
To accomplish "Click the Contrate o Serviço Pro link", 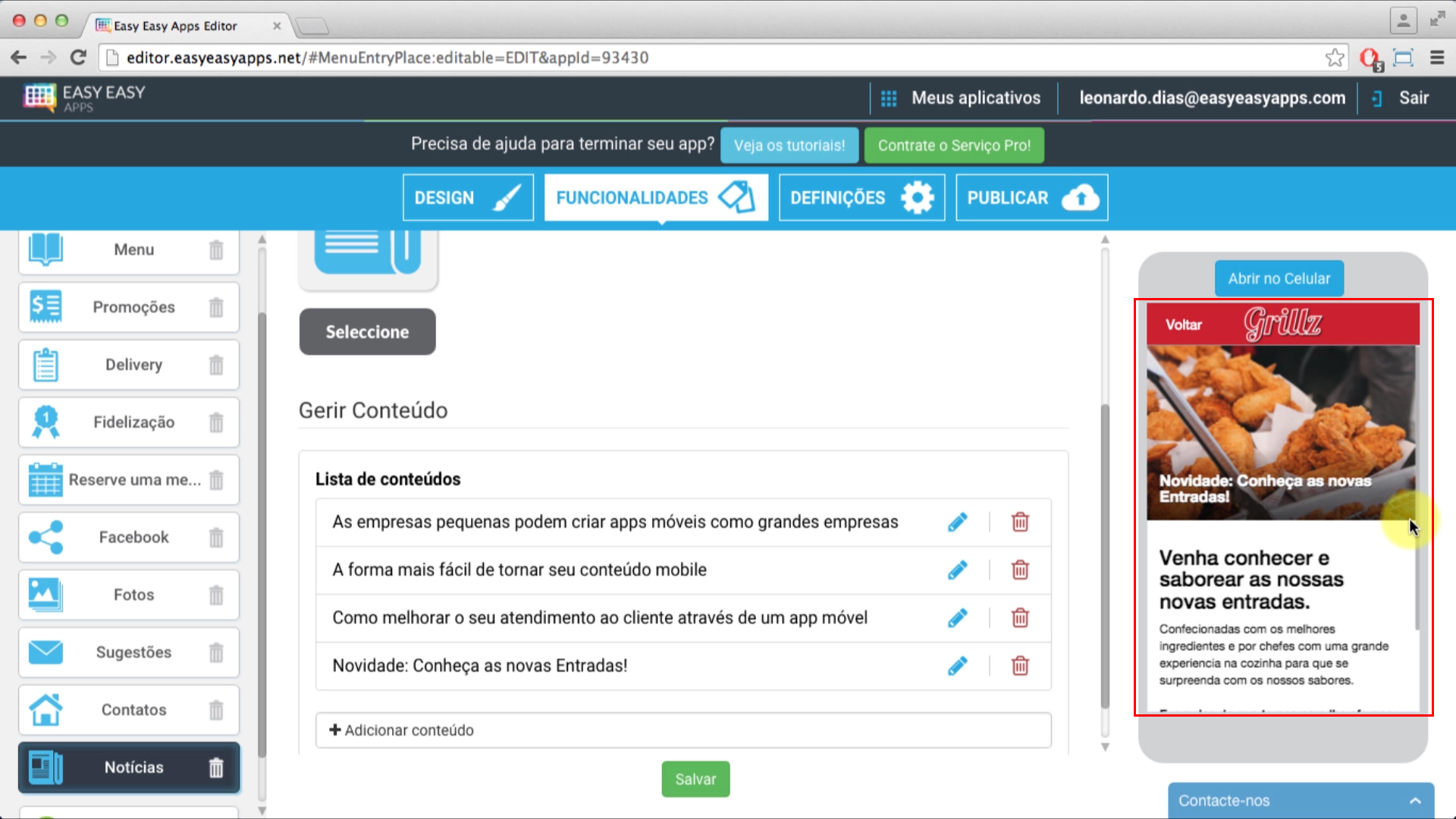I will (954, 144).
